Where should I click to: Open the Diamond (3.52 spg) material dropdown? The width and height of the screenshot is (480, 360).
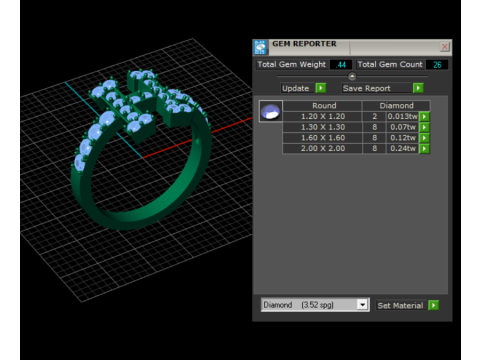point(315,305)
